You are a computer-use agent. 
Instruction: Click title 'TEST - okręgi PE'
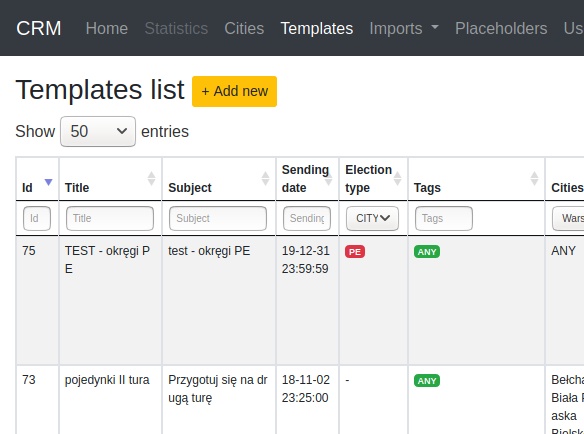(107, 260)
